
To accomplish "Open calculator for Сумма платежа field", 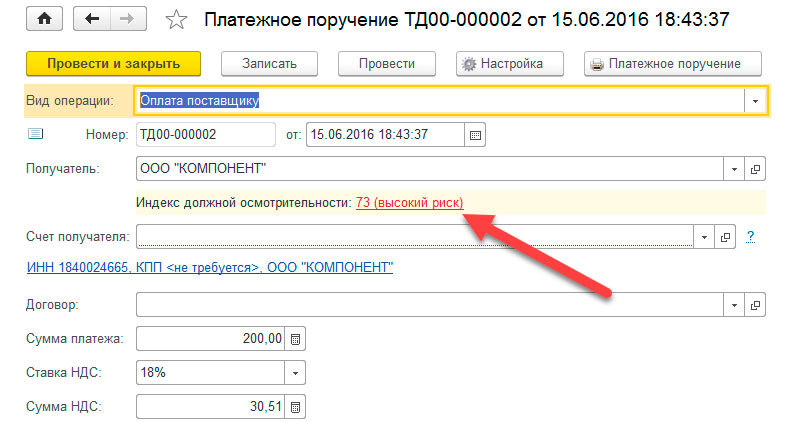I will 295,339.
